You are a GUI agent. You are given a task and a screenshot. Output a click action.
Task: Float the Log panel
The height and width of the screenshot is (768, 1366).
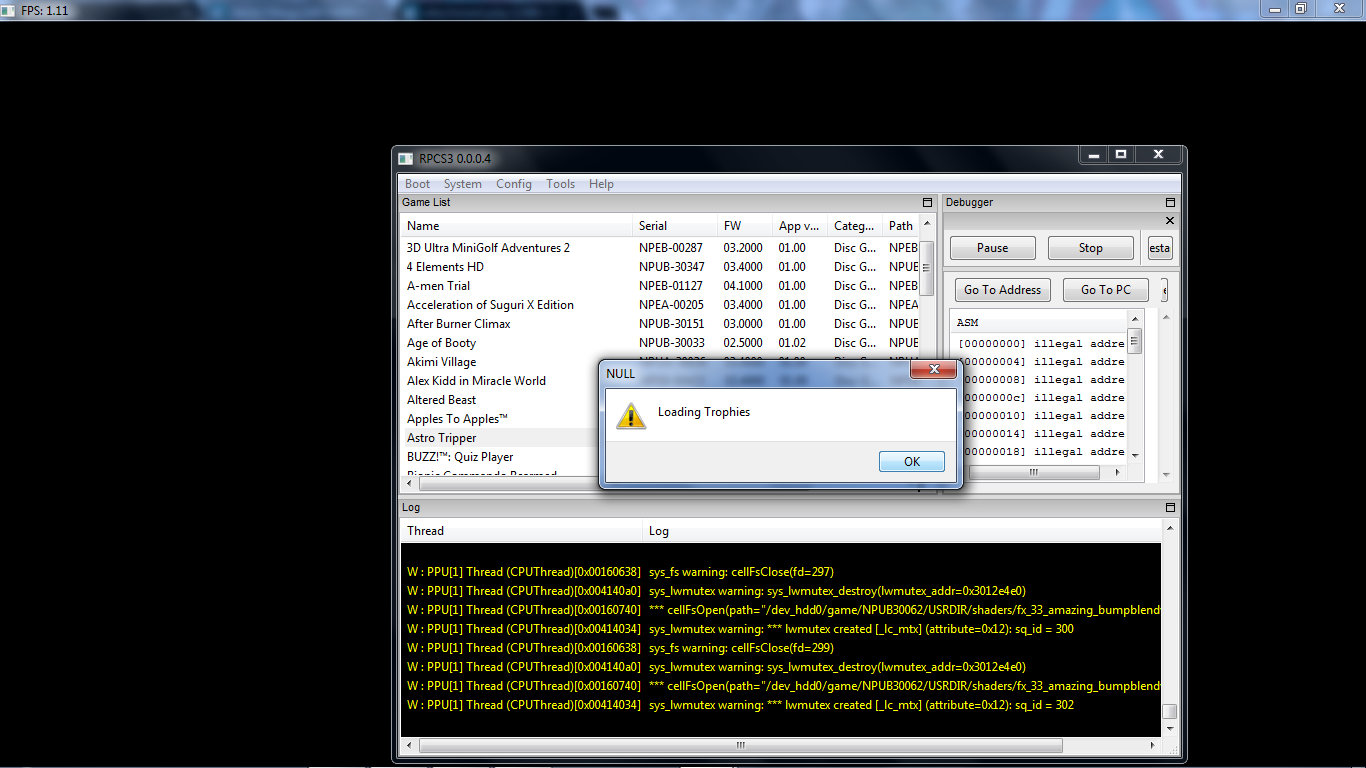(1171, 508)
